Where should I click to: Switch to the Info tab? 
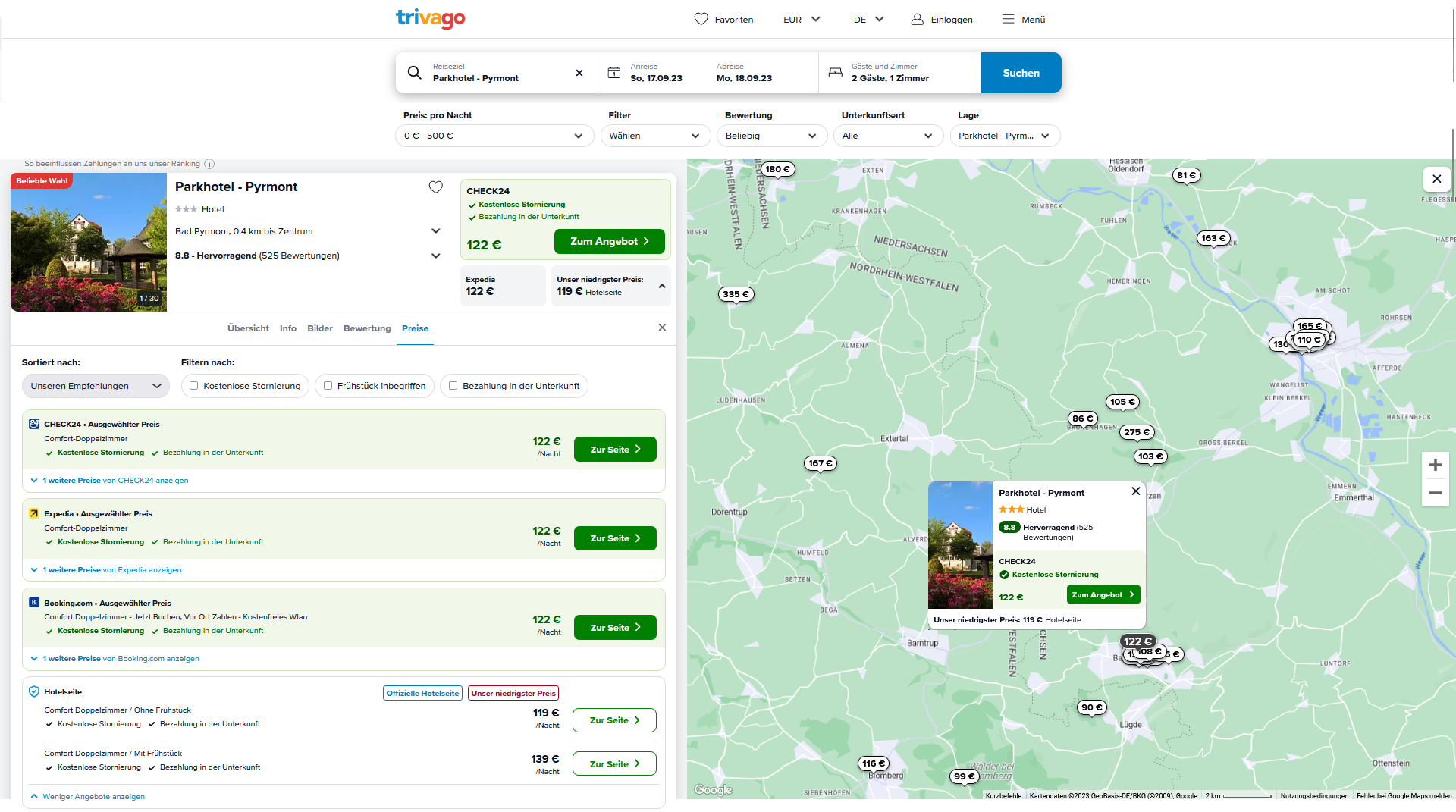(288, 328)
